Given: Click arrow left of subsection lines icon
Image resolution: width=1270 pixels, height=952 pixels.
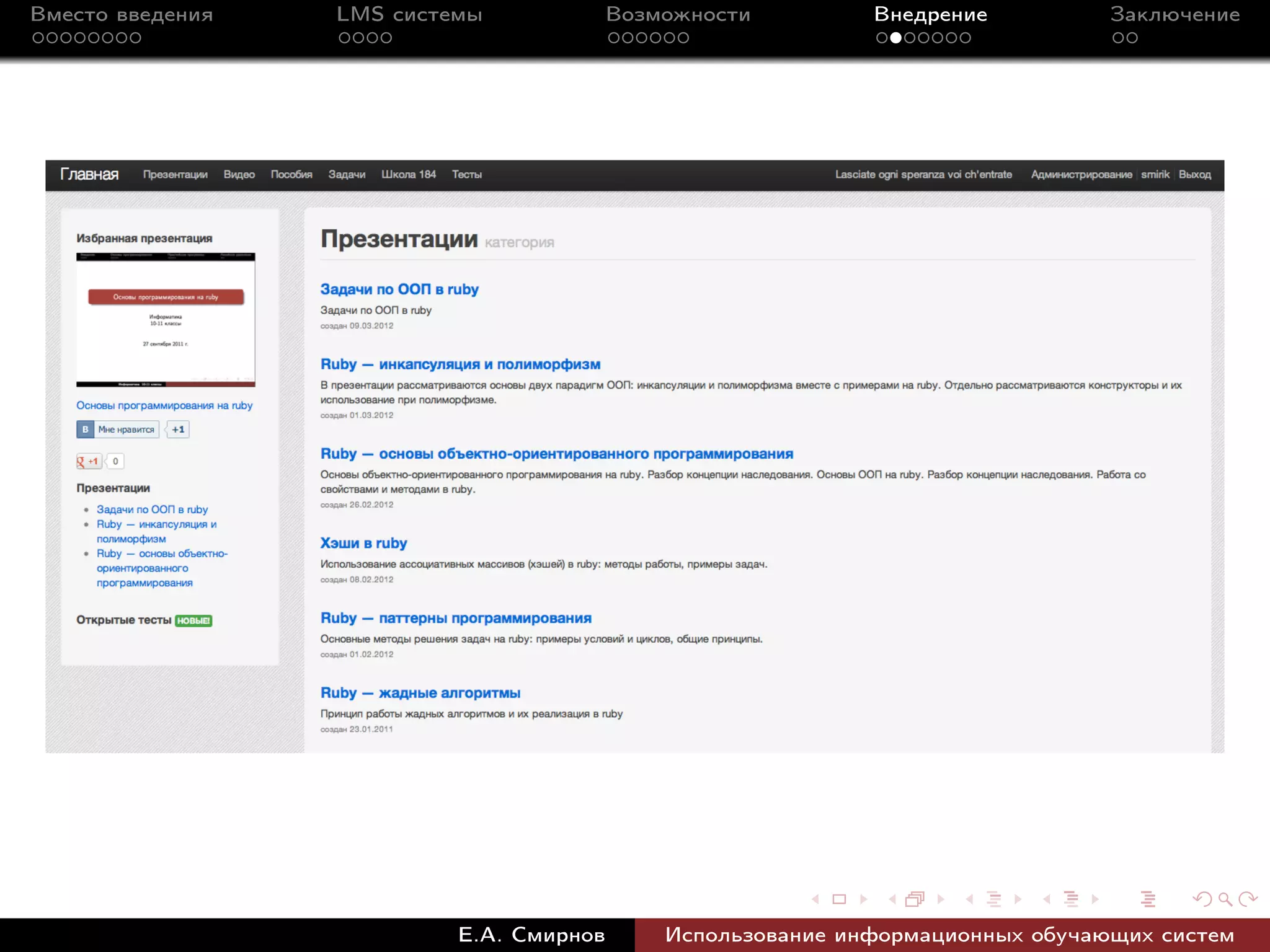Looking at the screenshot, I should tap(969, 899).
